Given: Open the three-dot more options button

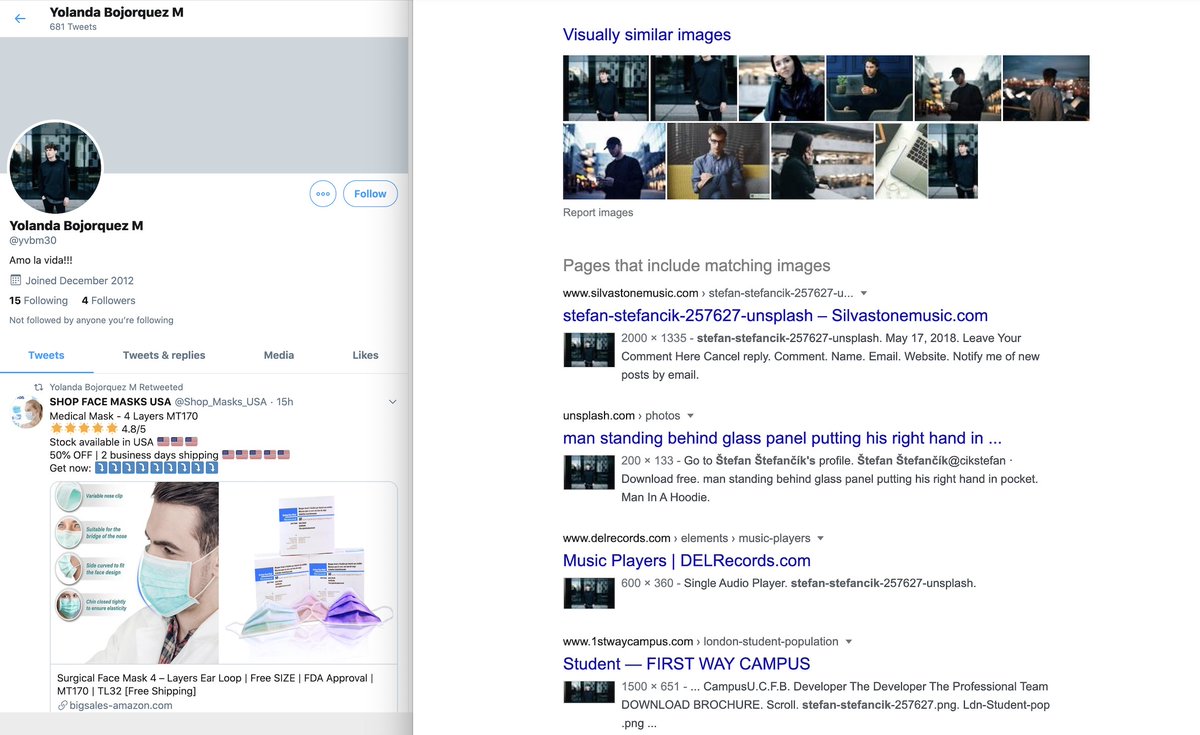Looking at the screenshot, I should click(x=323, y=194).
